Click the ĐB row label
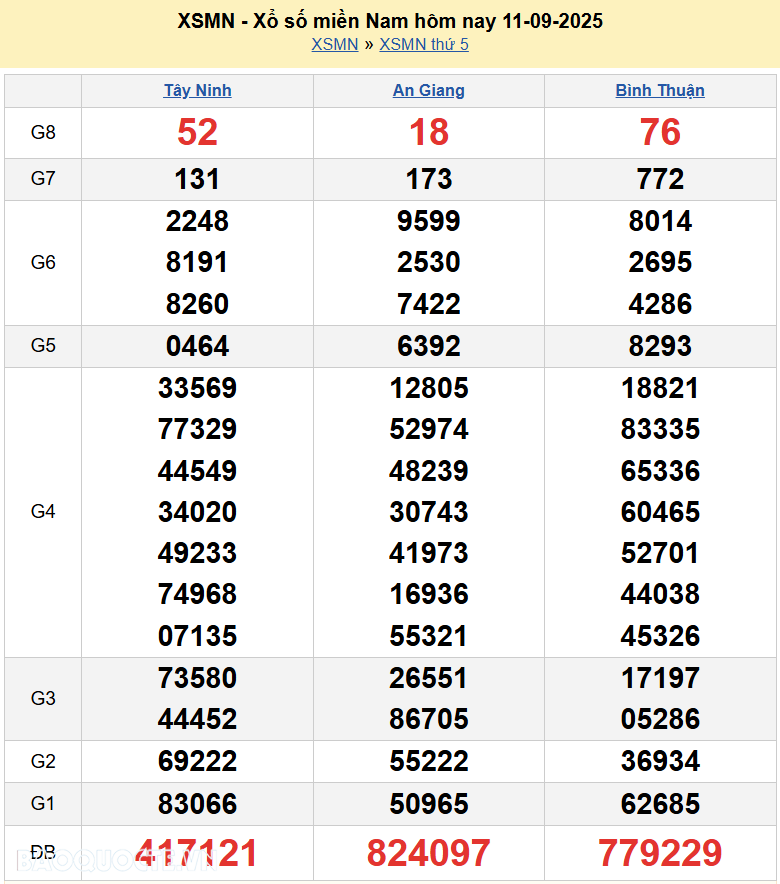 [x=43, y=853]
